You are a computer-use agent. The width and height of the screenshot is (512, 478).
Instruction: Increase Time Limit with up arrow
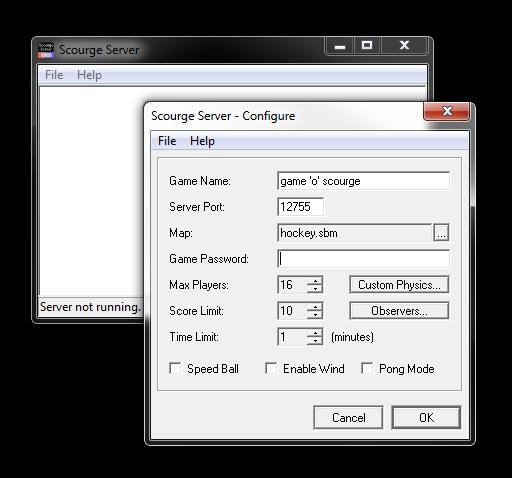coord(314,333)
